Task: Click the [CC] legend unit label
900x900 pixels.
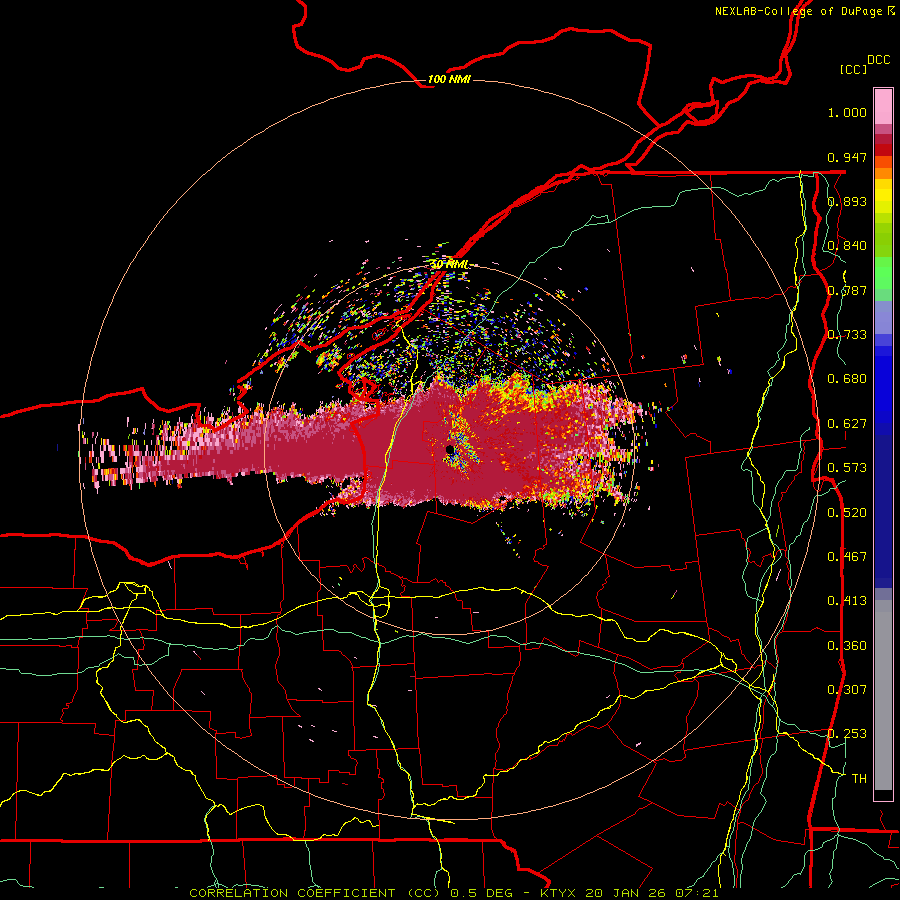Action: [x=852, y=69]
